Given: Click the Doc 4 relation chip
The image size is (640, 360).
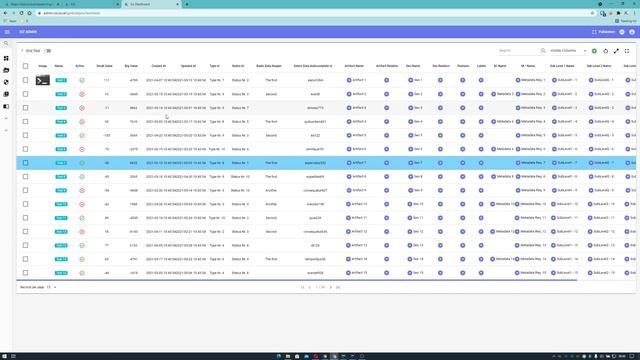Looking at the screenshot, I should (x=415, y=122).
